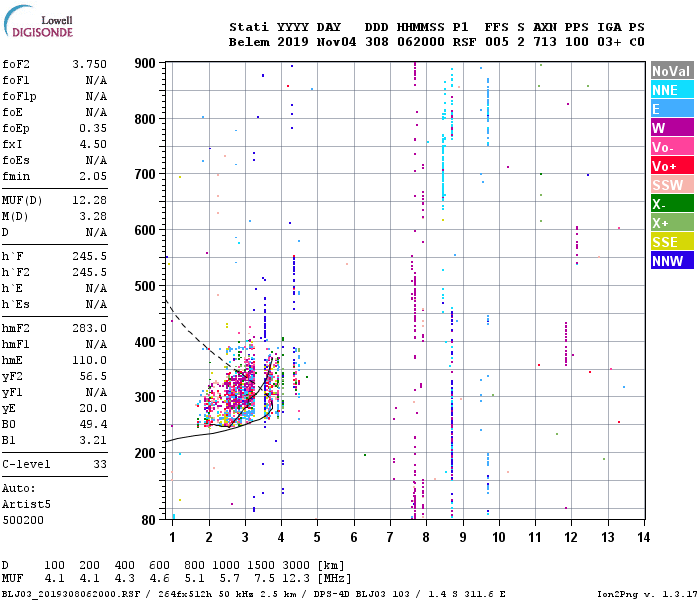The height and width of the screenshot is (600, 700).
Task: Select the X+ light green legend swatch
Action: tap(672, 223)
